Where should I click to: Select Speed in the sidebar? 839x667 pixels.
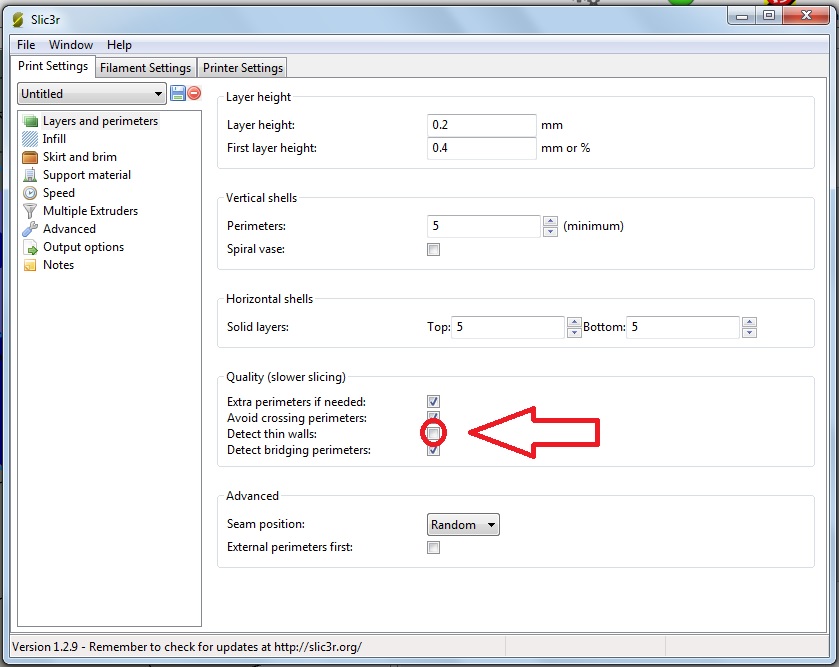point(59,193)
